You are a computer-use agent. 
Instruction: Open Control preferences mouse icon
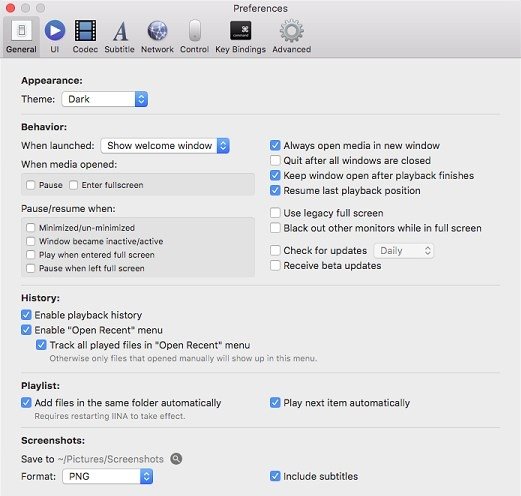[195, 30]
